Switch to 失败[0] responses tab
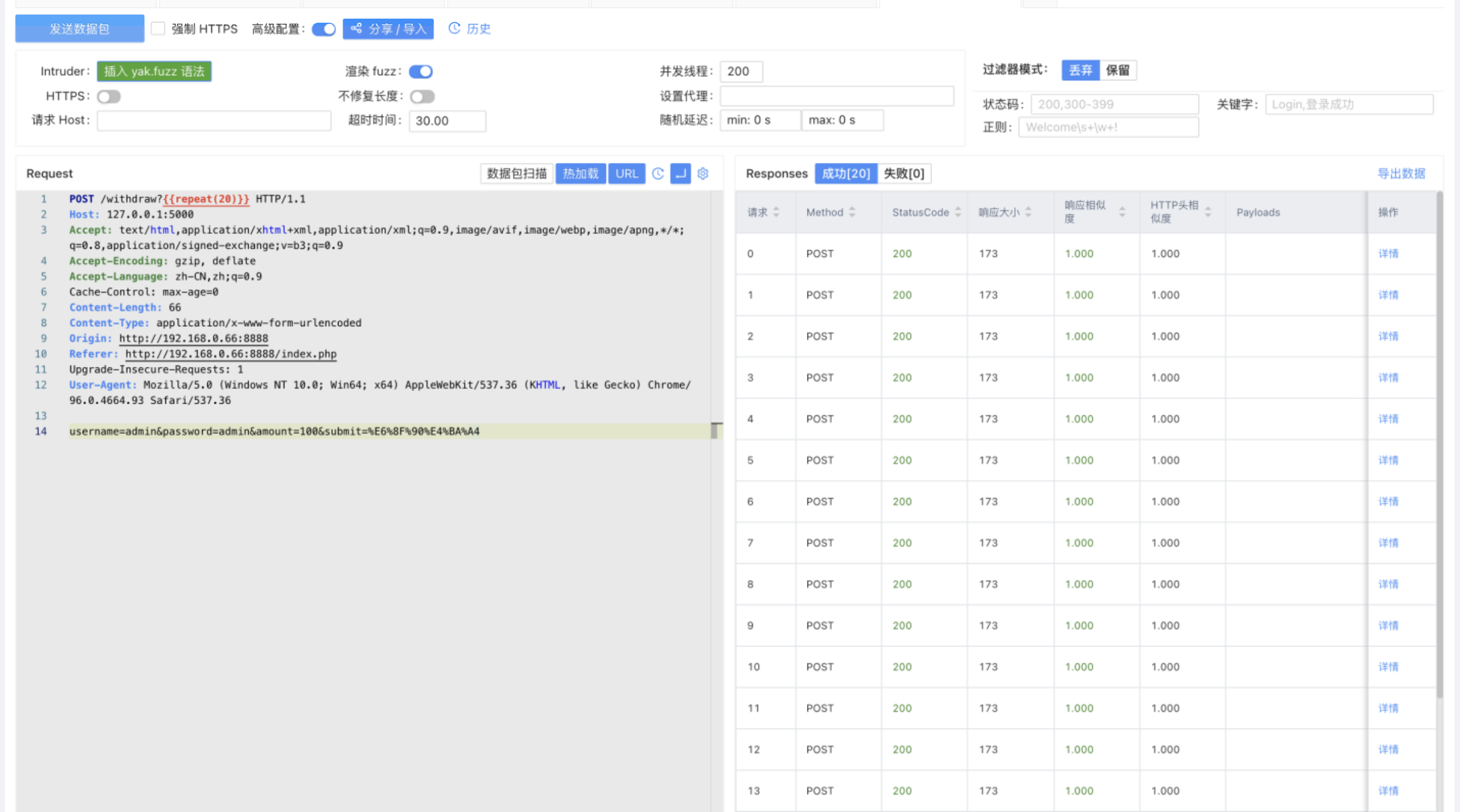Screen dimensions: 1460x812 [904, 174]
